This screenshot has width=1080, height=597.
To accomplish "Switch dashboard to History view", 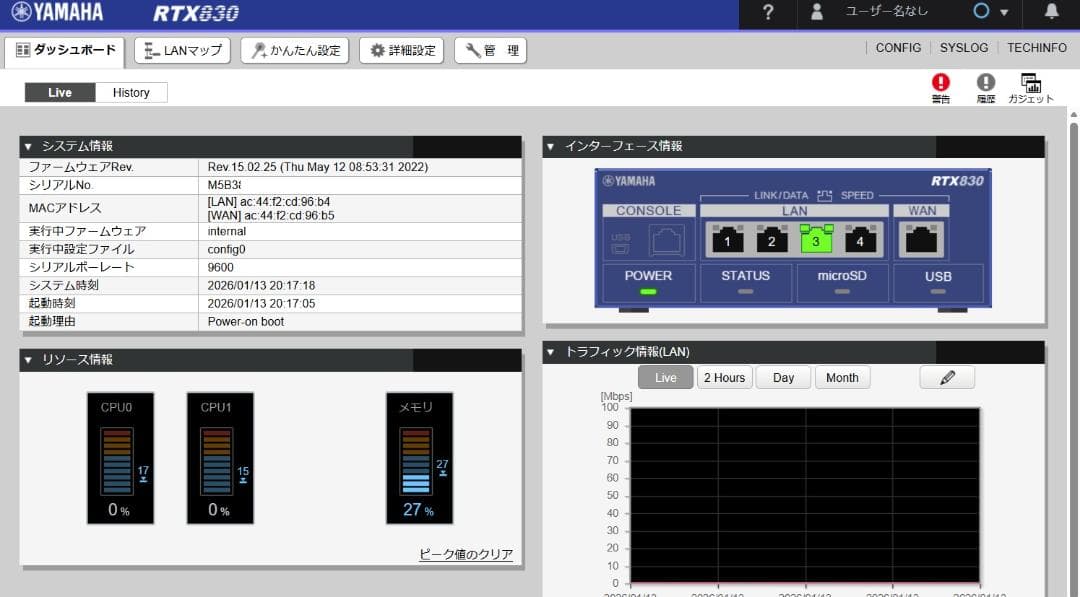I will tap(131, 92).
